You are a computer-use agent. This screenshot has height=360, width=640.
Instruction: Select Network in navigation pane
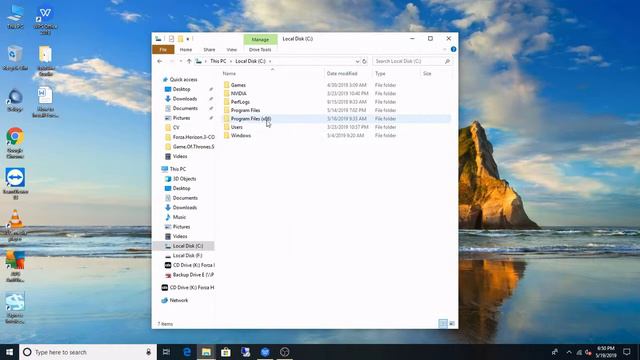click(x=179, y=300)
